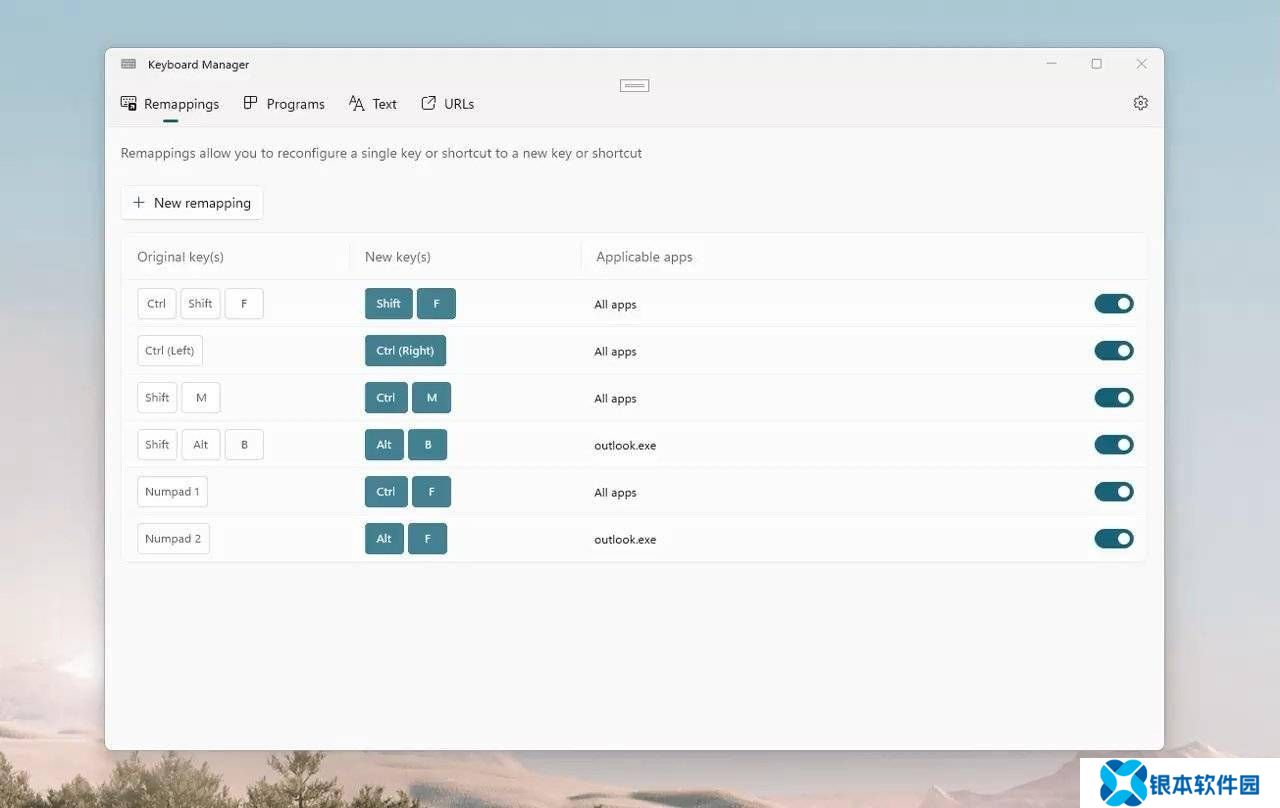
Task: Disable the Ctrl Shift F remapping toggle
Action: pyautogui.click(x=1113, y=304)
